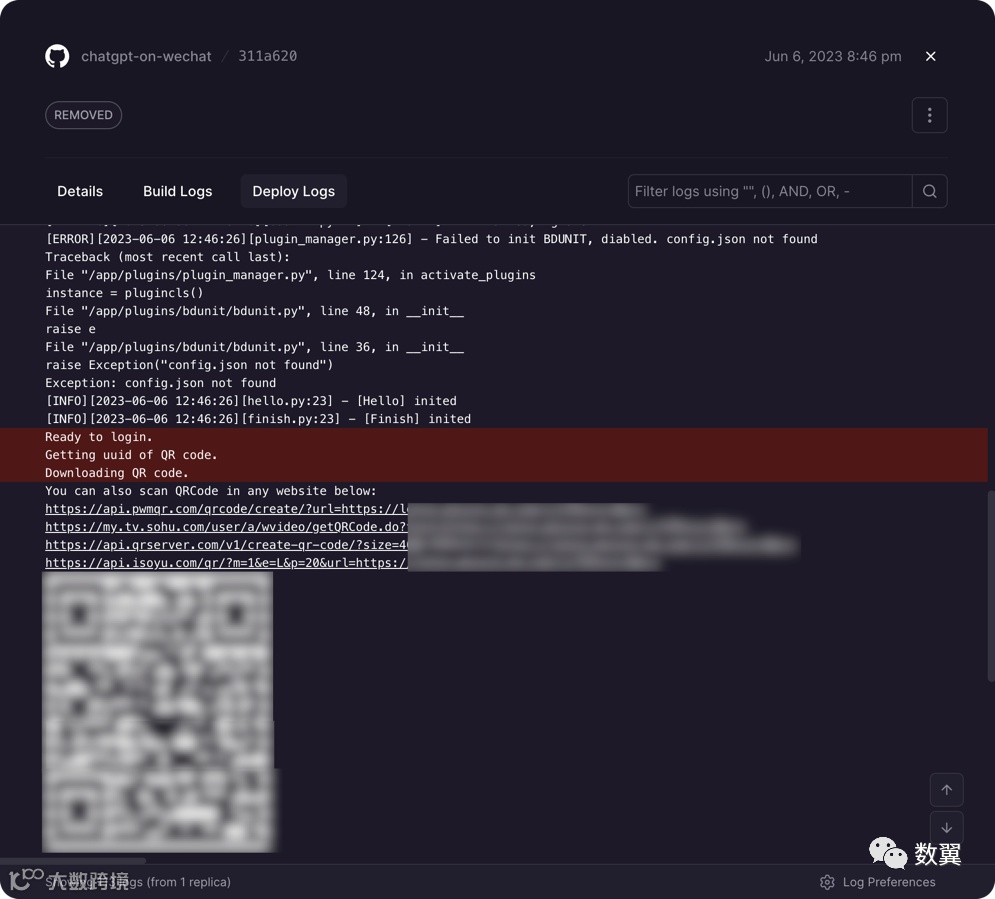
Task: Click the 'raise e' log line
Action: [x=70, y=329]
